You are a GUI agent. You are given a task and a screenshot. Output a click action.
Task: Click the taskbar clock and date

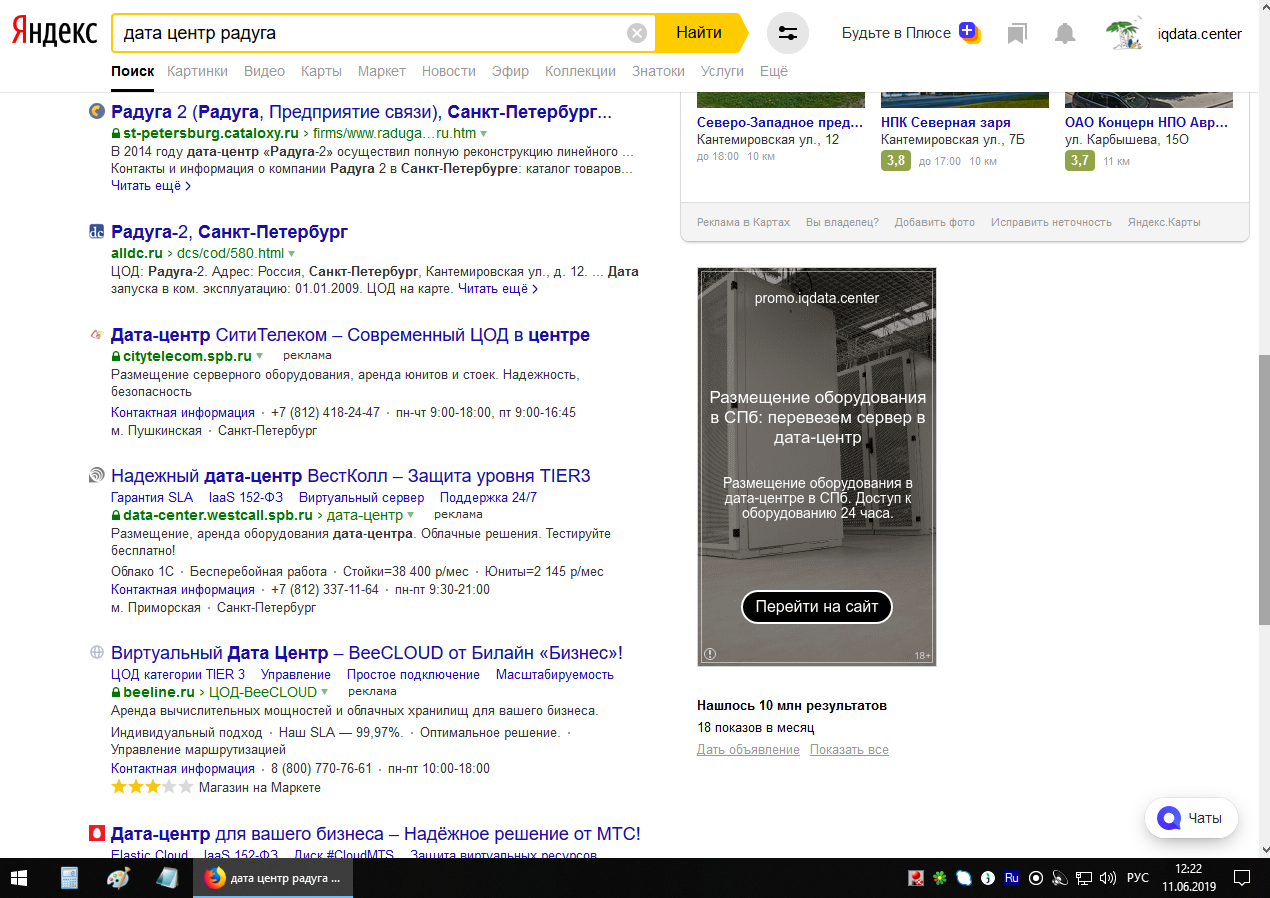pos(1188,878)
